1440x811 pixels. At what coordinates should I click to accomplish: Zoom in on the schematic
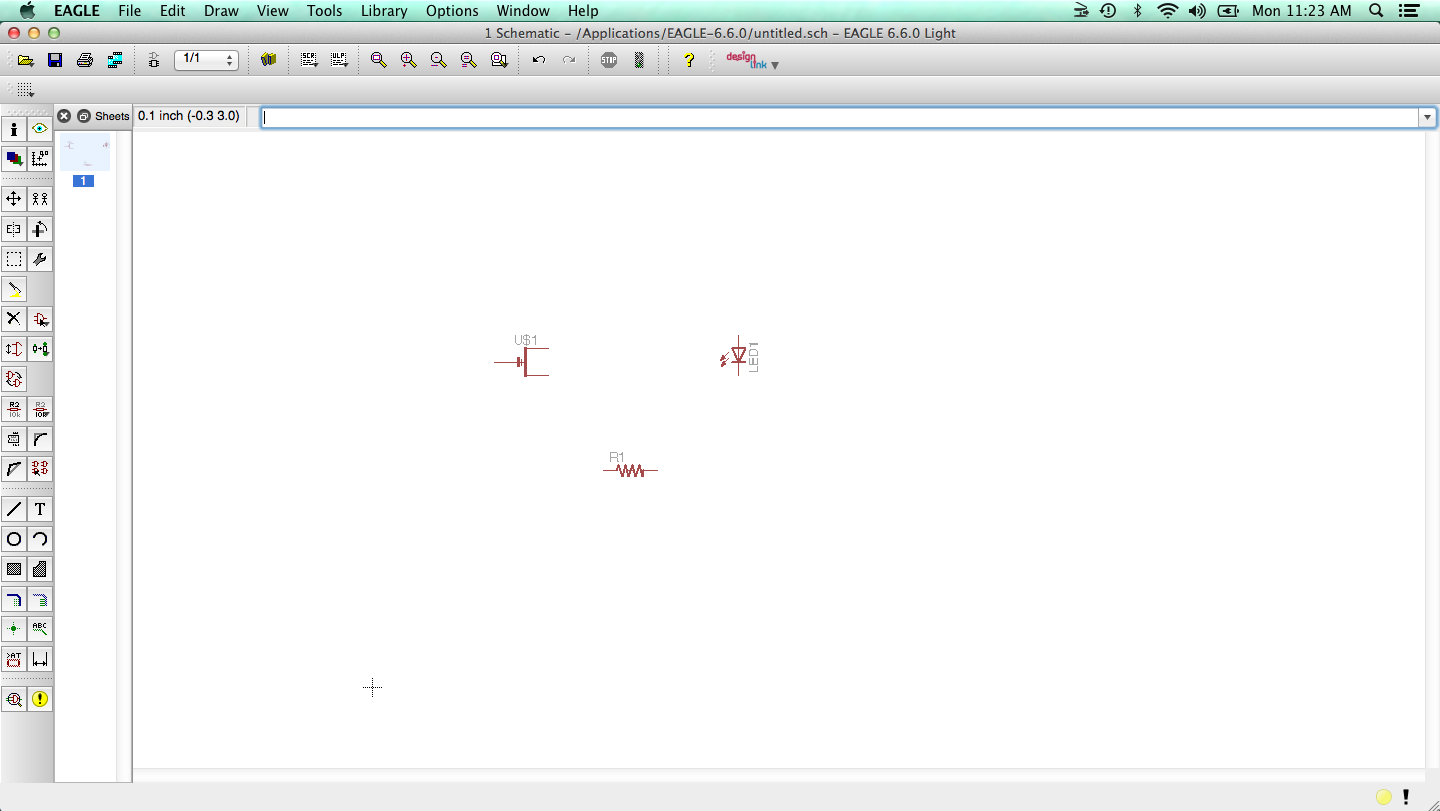(x=408, y=60)
